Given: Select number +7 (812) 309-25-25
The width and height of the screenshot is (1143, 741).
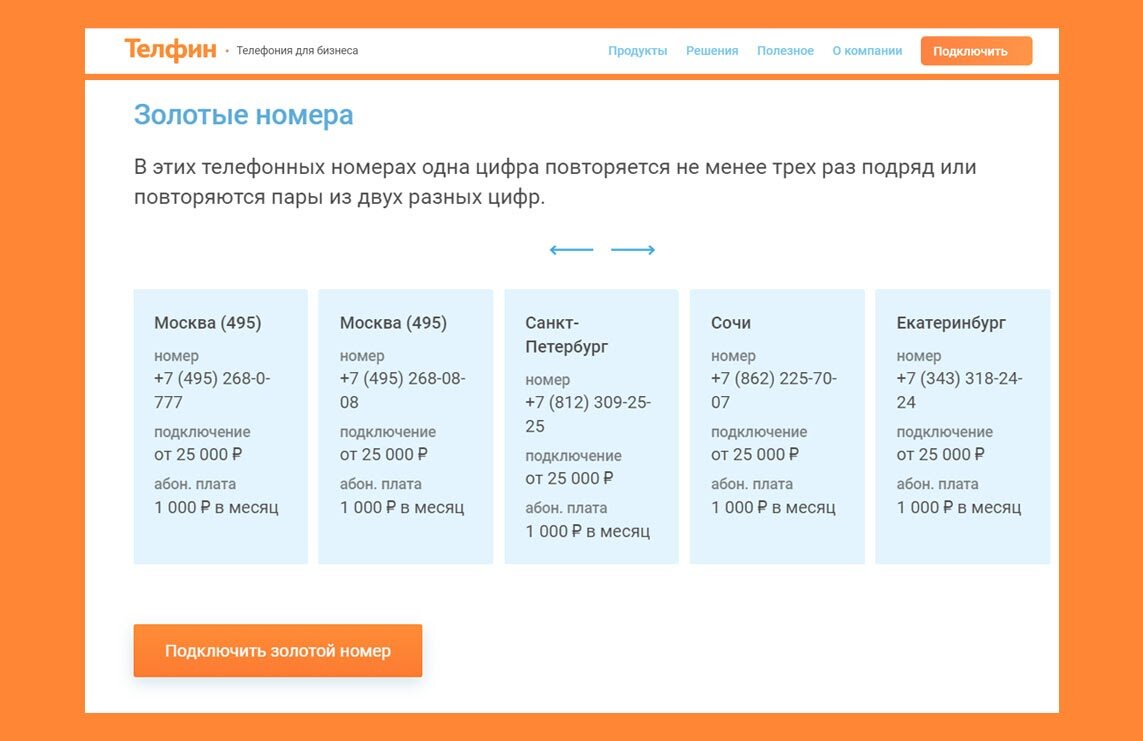Looking at the screenshot, I should pyautogui.click(x=588, y=414).
